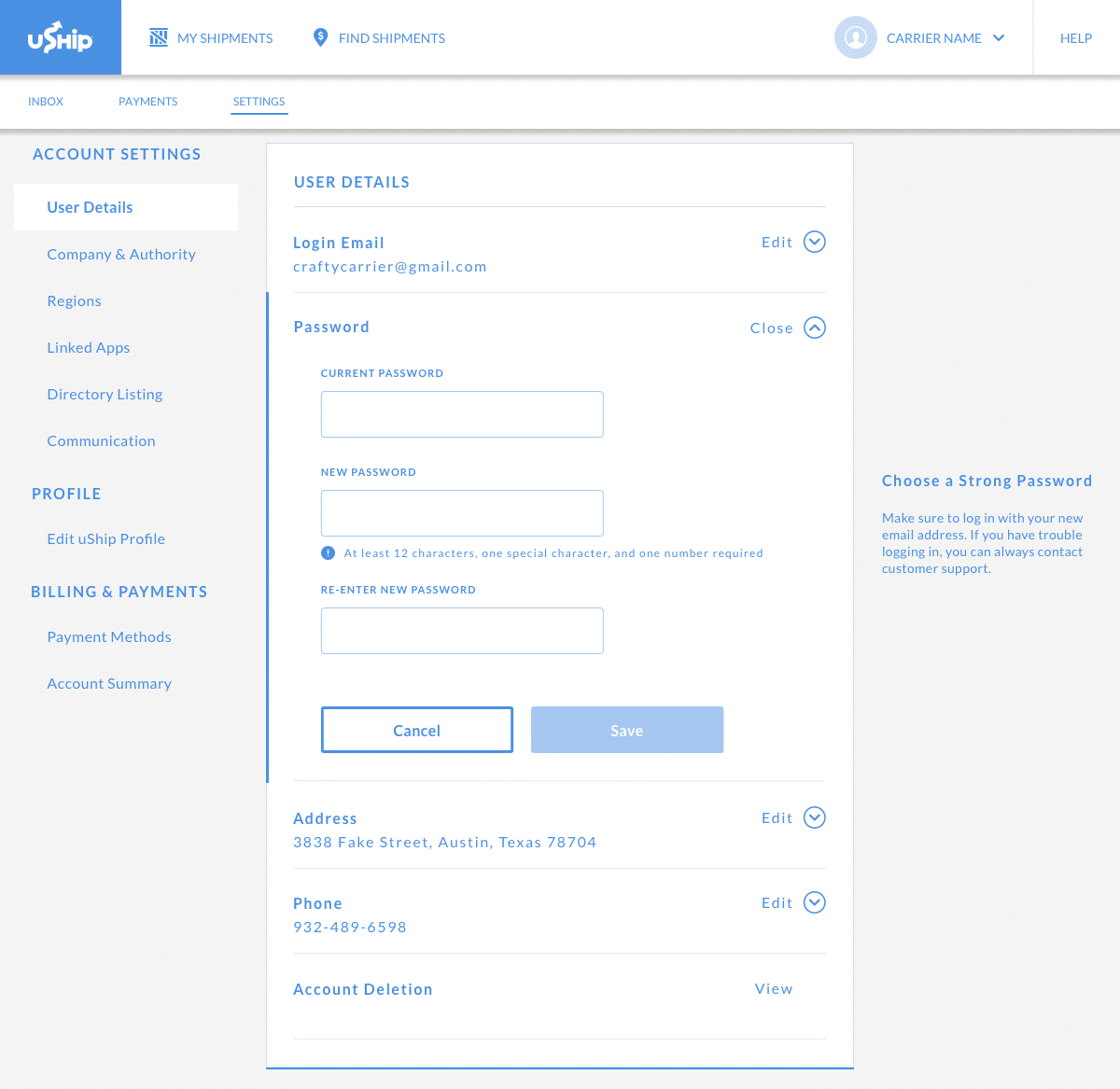Open the Carrier Name dropdown arrow

pos(999,38)
